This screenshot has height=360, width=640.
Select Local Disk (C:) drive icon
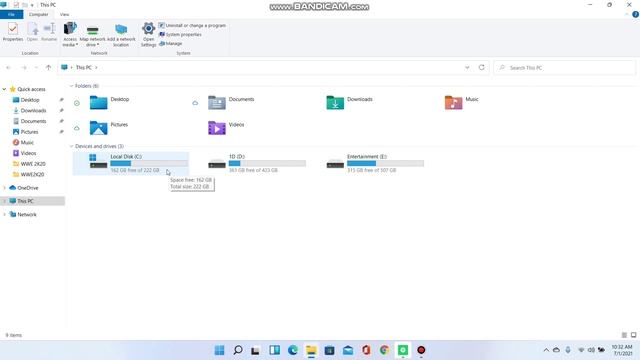click(x=98, y=161)
